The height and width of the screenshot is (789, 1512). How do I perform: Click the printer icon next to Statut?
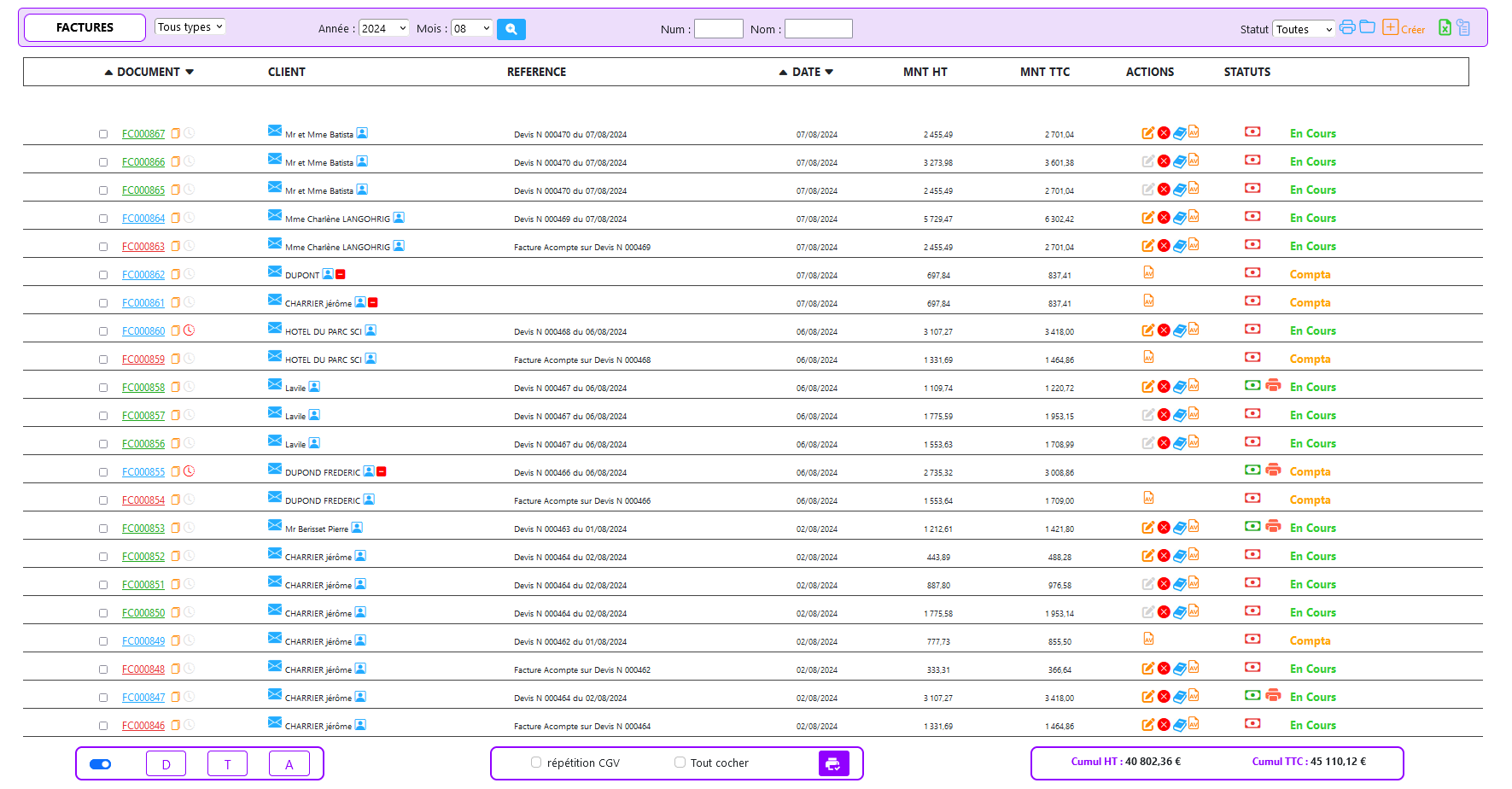point(1347,27)
